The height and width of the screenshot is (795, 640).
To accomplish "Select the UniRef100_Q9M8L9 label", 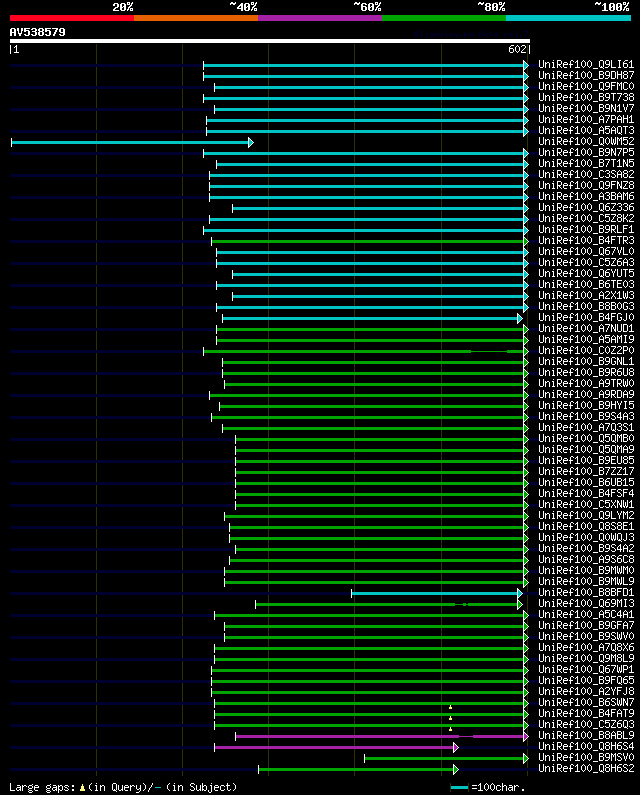I will pyautogui.click(x=586, y=658).
